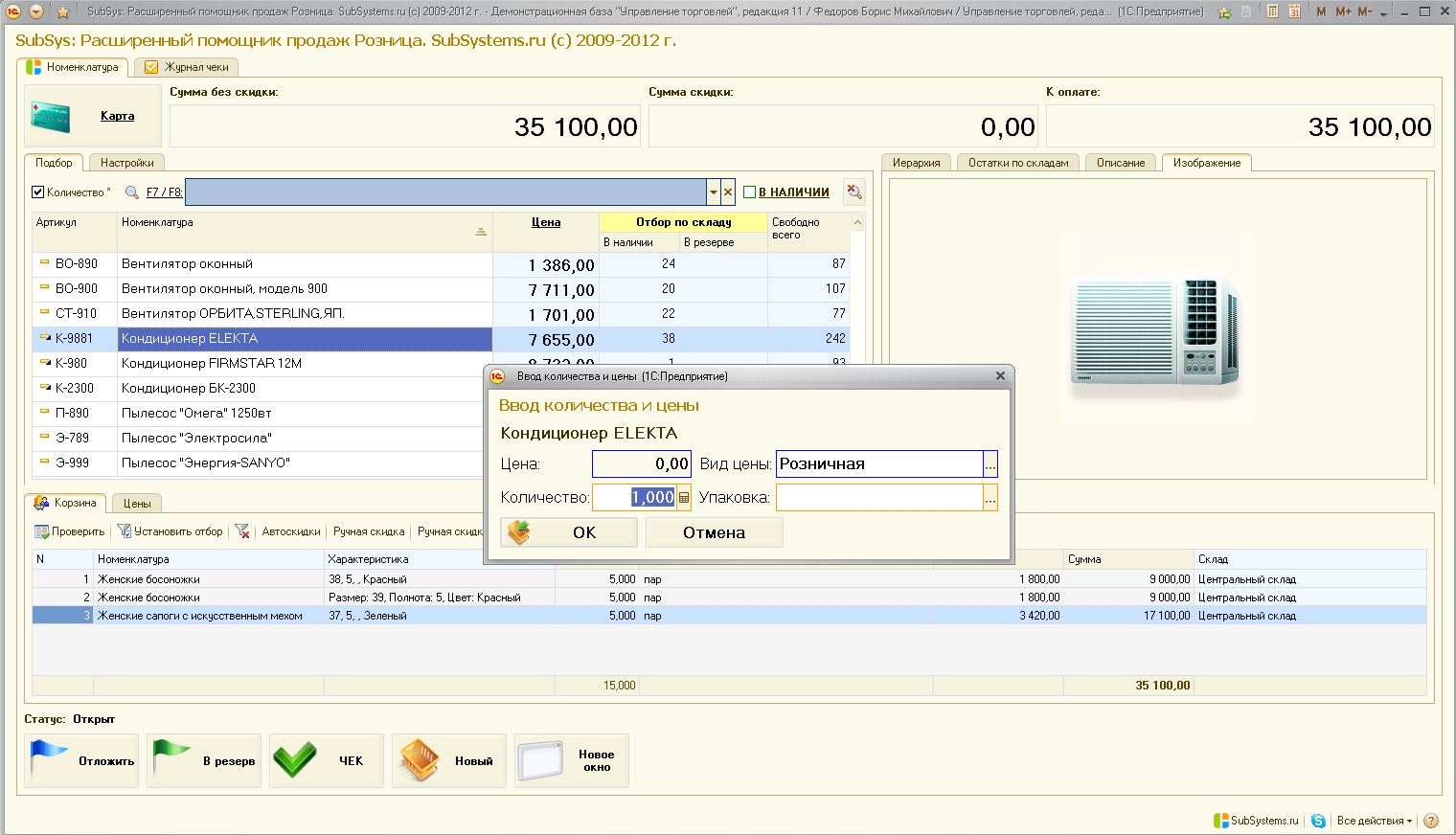Click the Карта card button

pyautogui.click(x=93, y=116)
